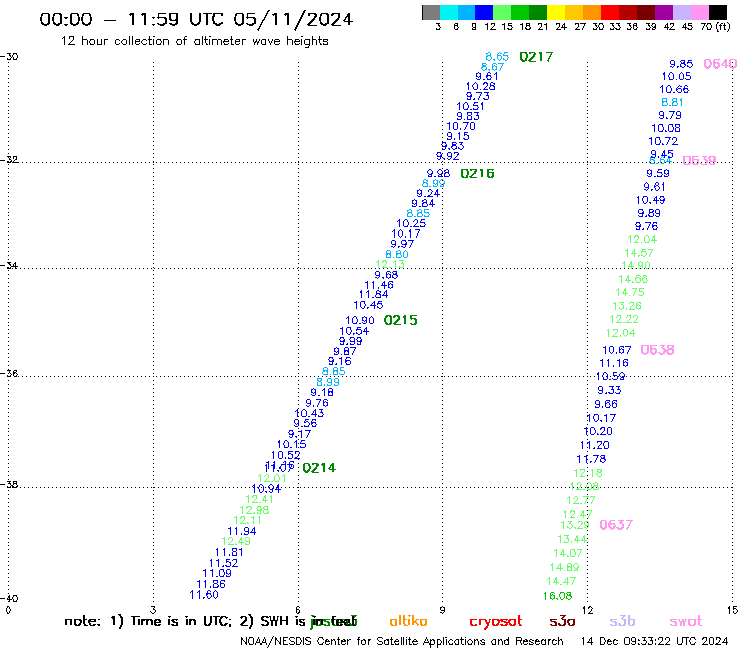Click the green time label 0214
The height and width of the screenshot is (650, 740).
[x=319, y=468]
